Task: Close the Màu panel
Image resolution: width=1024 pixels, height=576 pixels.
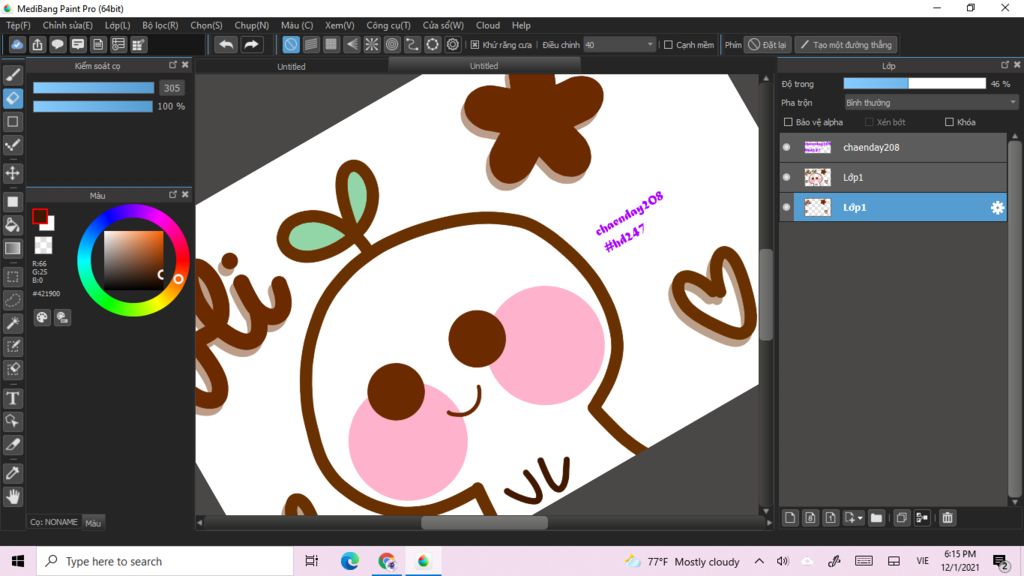Action: [x=185, y=195]
